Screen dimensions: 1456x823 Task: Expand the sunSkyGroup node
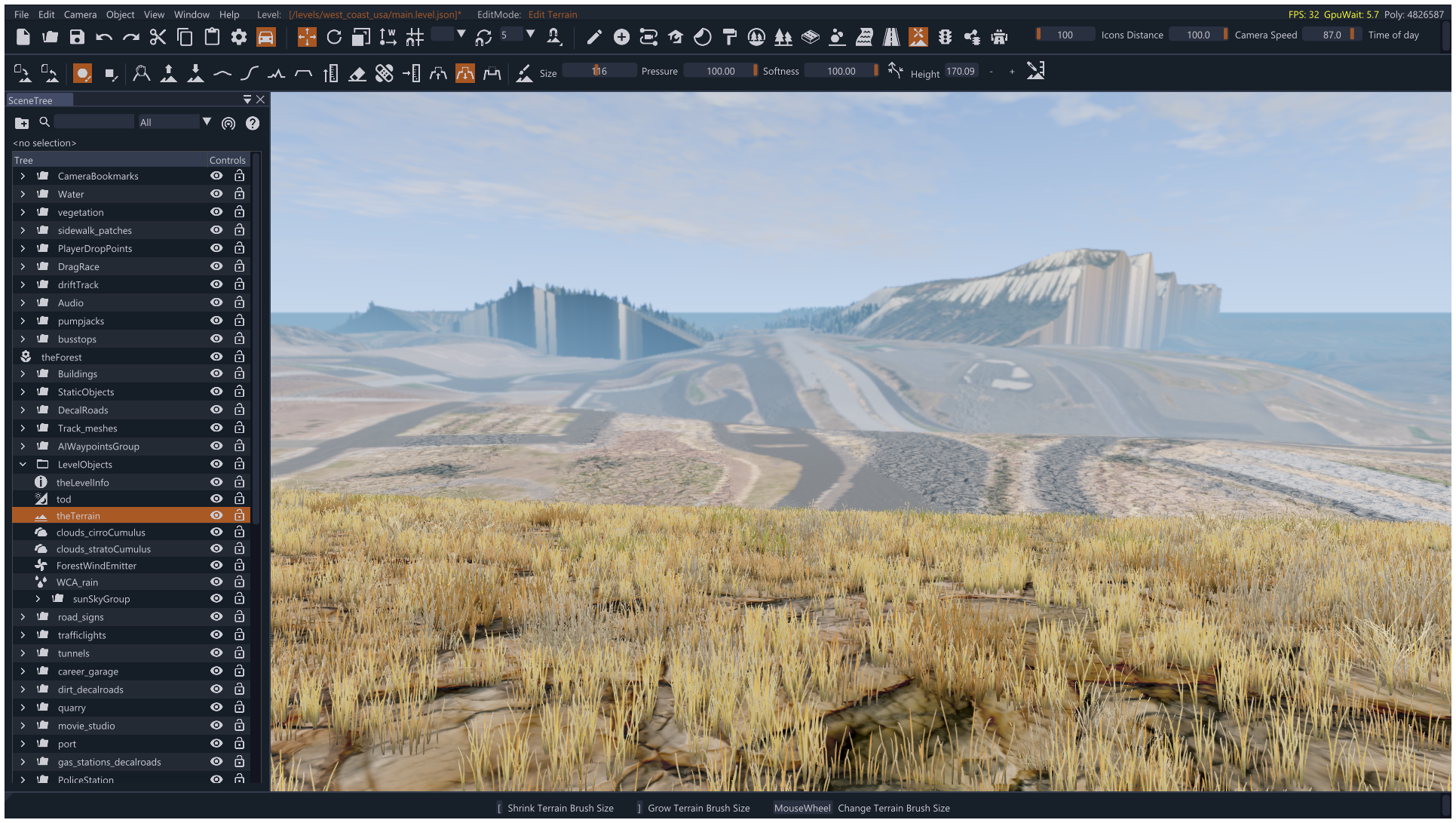pyautogui.click(x=38, y=599)
